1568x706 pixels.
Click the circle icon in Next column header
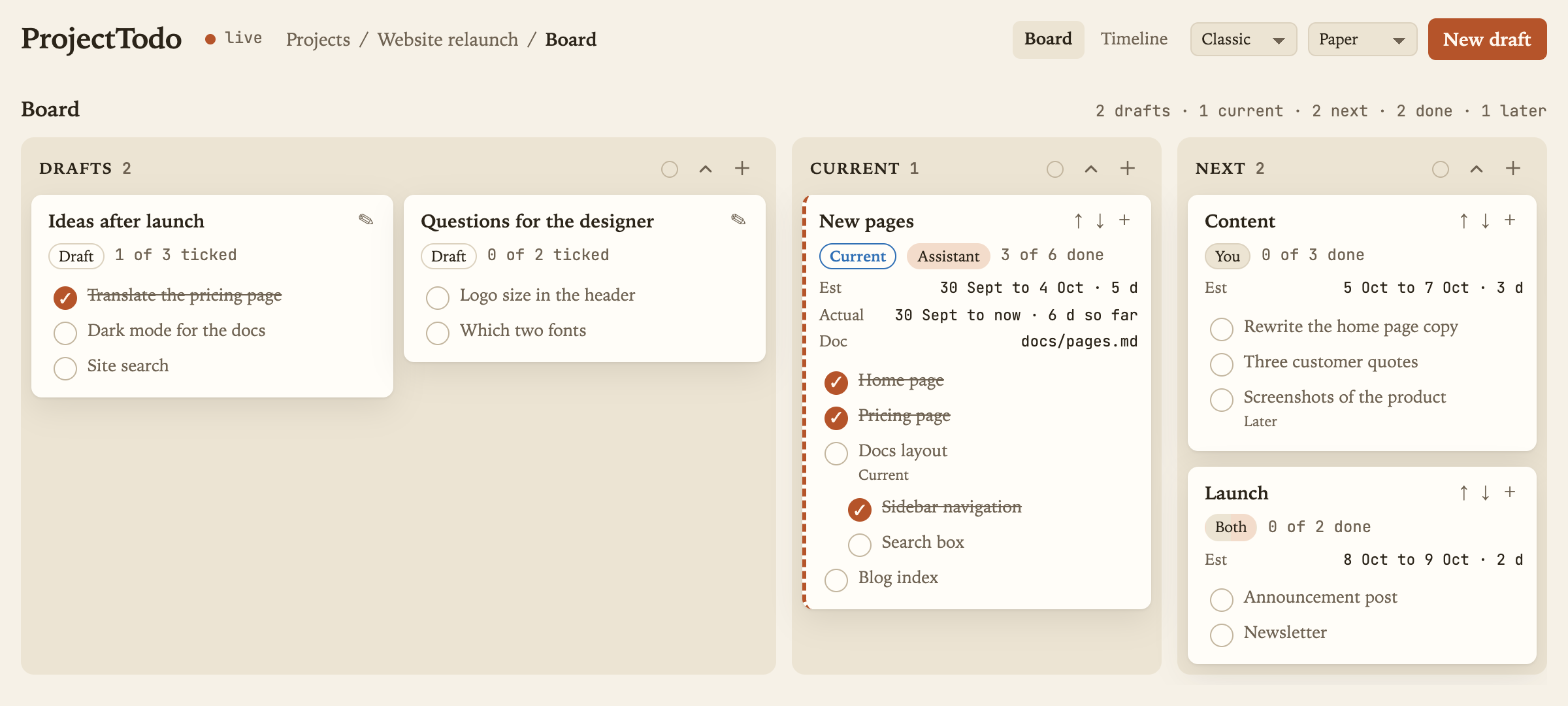[x=1441, y=169]
